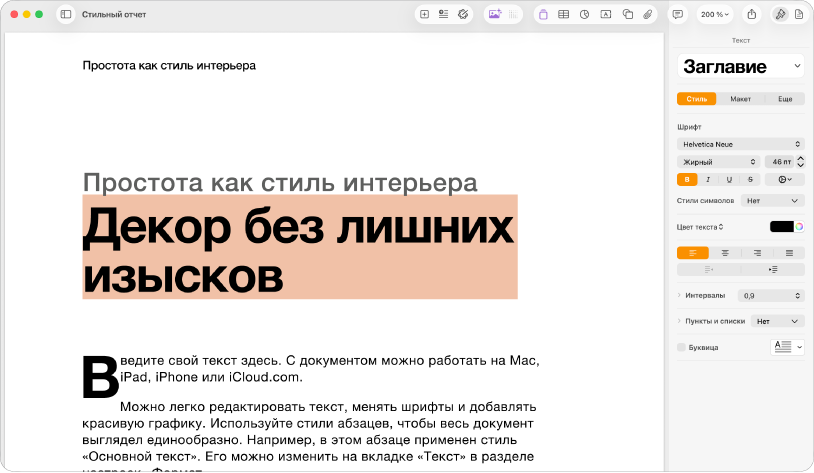The image size is (814, 473).
Task: Center-align the text
Action: point(725,253)
